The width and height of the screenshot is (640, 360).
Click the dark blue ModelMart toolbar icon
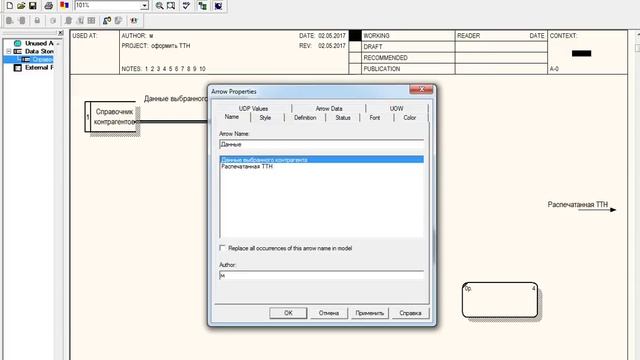tap(218, 6)
